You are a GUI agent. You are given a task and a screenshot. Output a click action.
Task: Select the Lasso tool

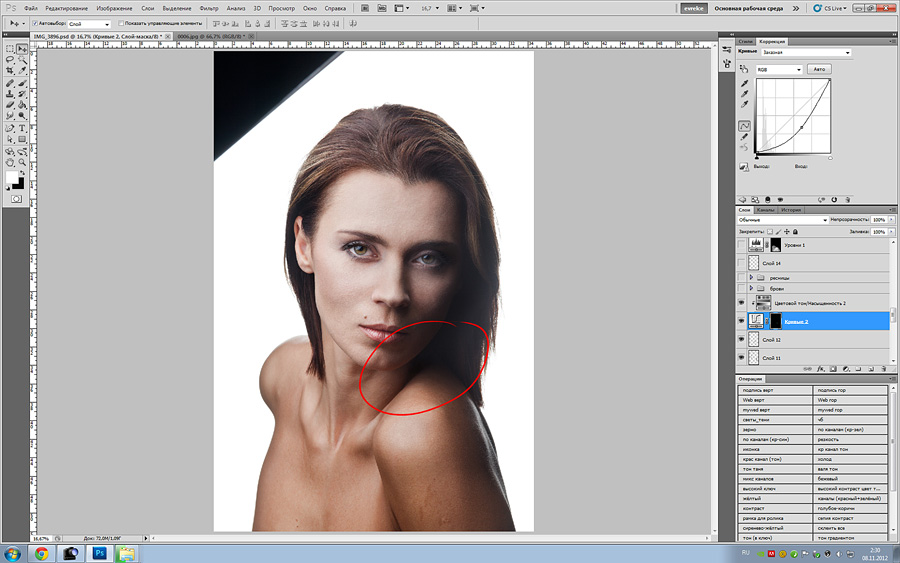pos(10,60)
